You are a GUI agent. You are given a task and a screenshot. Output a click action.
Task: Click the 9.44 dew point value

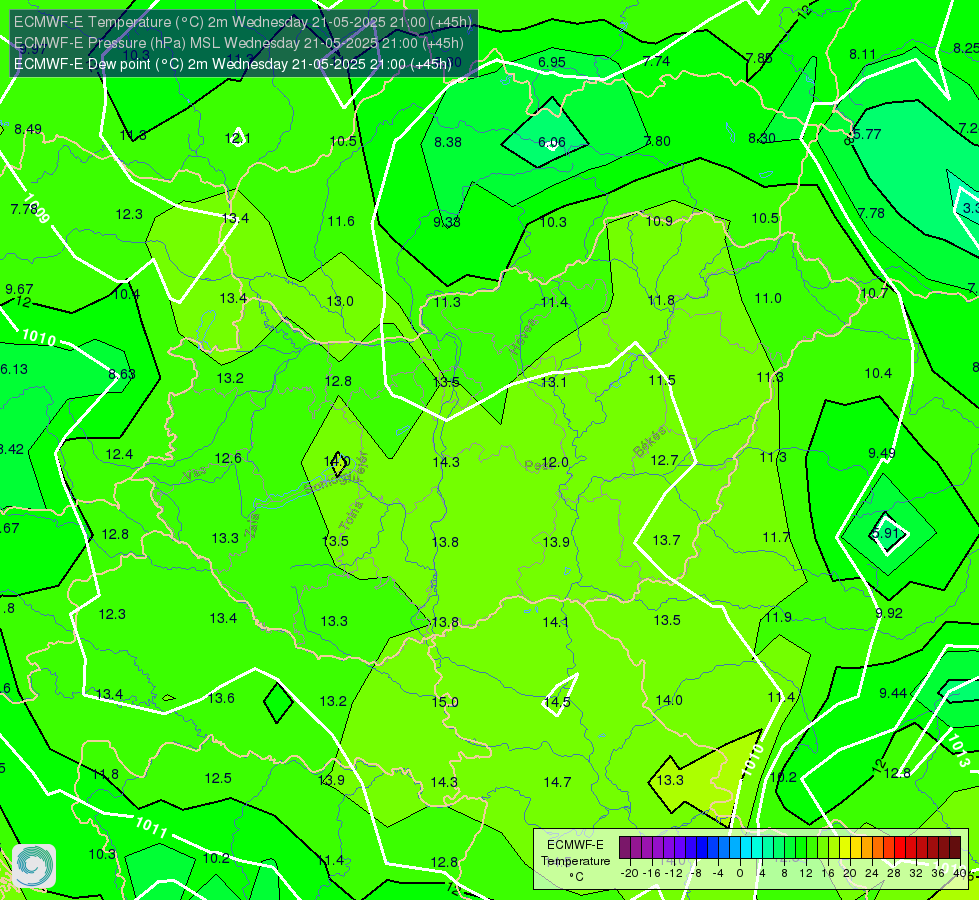tap(893, 693)
